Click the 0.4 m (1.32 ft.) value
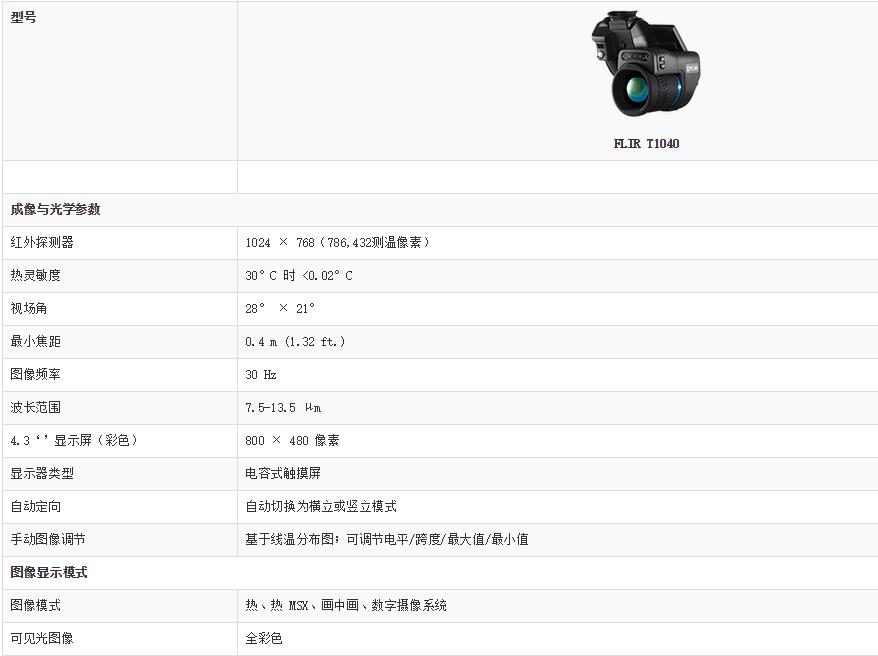This screenshot has height=656, width=878. coord(295,342)
